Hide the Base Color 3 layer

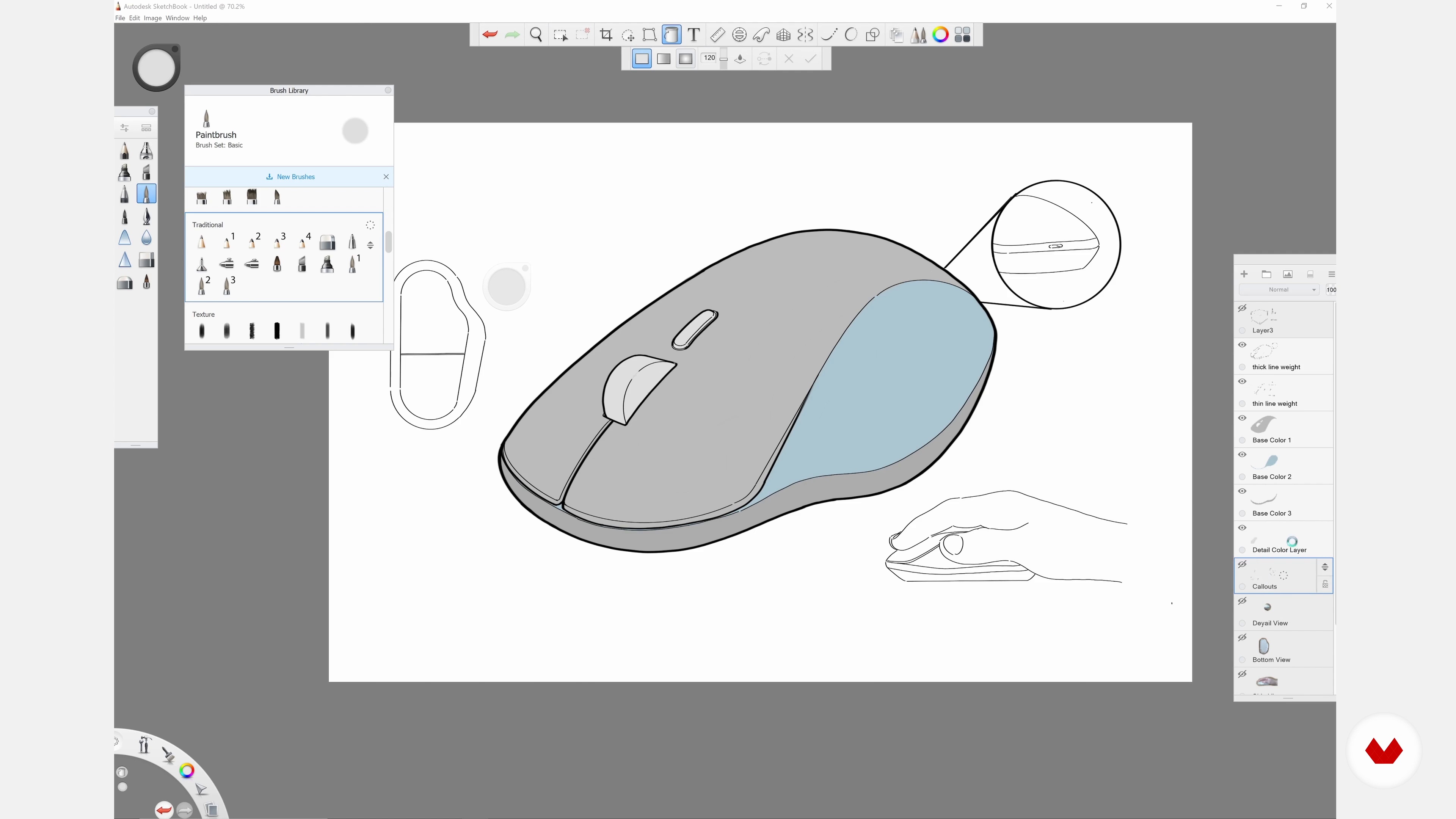(1243, 491)
